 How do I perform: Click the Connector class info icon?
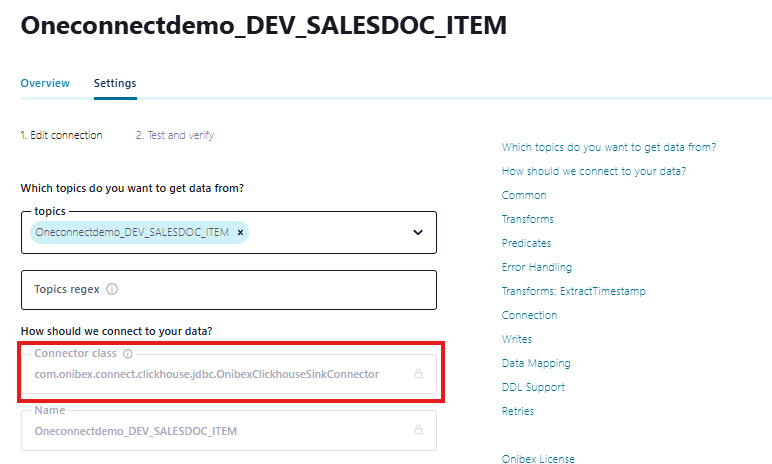coord(128,354)
